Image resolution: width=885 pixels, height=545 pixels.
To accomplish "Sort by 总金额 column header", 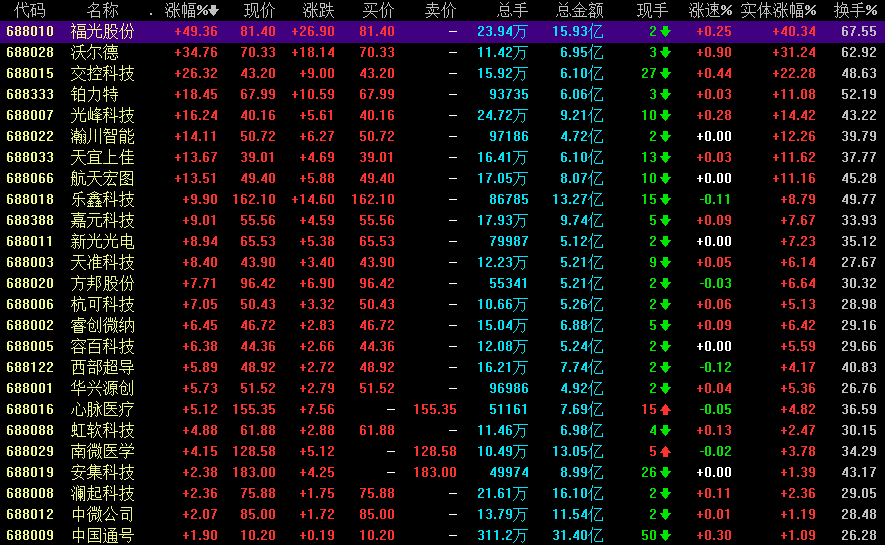I will pos(580,10).
